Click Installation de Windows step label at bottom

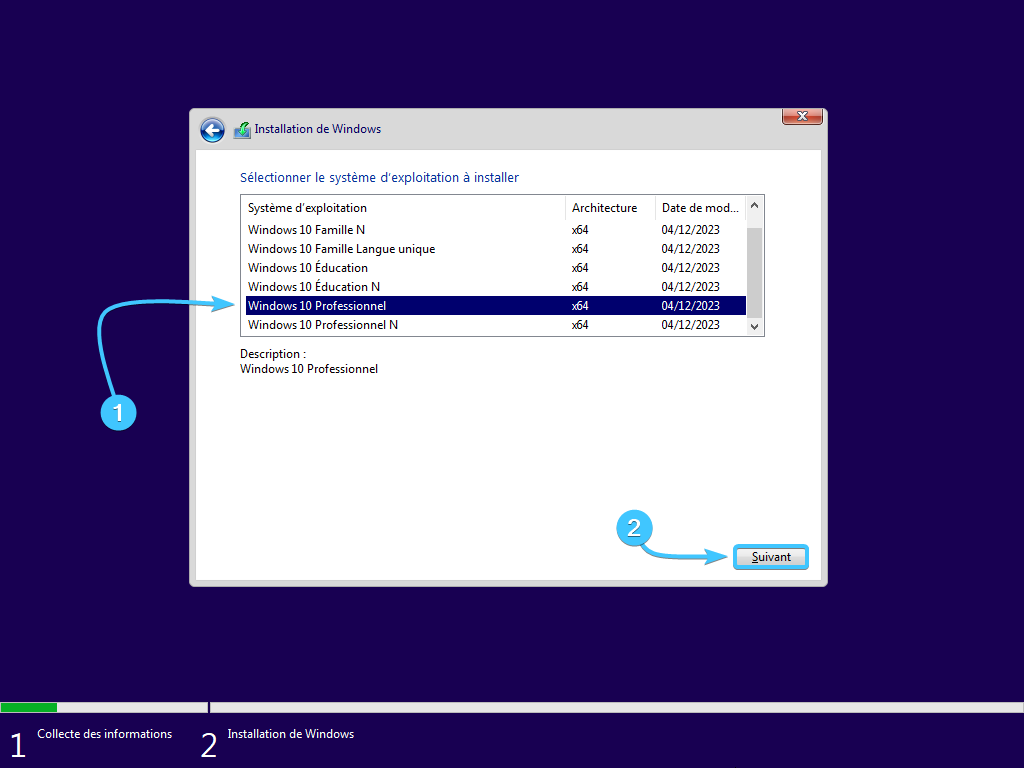click(x=291, y=734)
